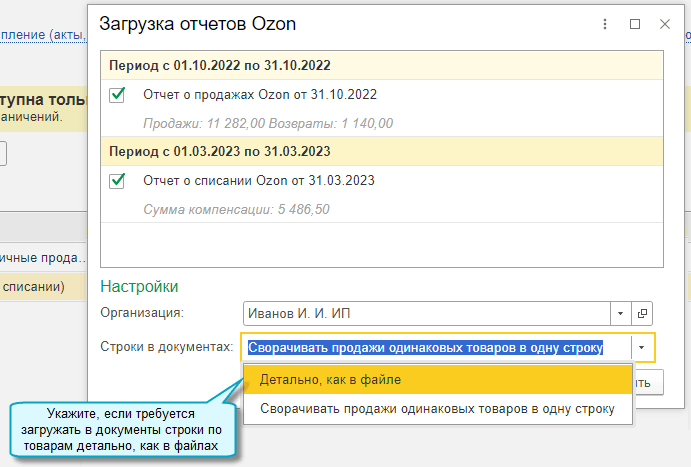The image size is (691, 467).
Task: Click the Строки в документах: label
Action: pyautogui.click(x=167, y=347)
